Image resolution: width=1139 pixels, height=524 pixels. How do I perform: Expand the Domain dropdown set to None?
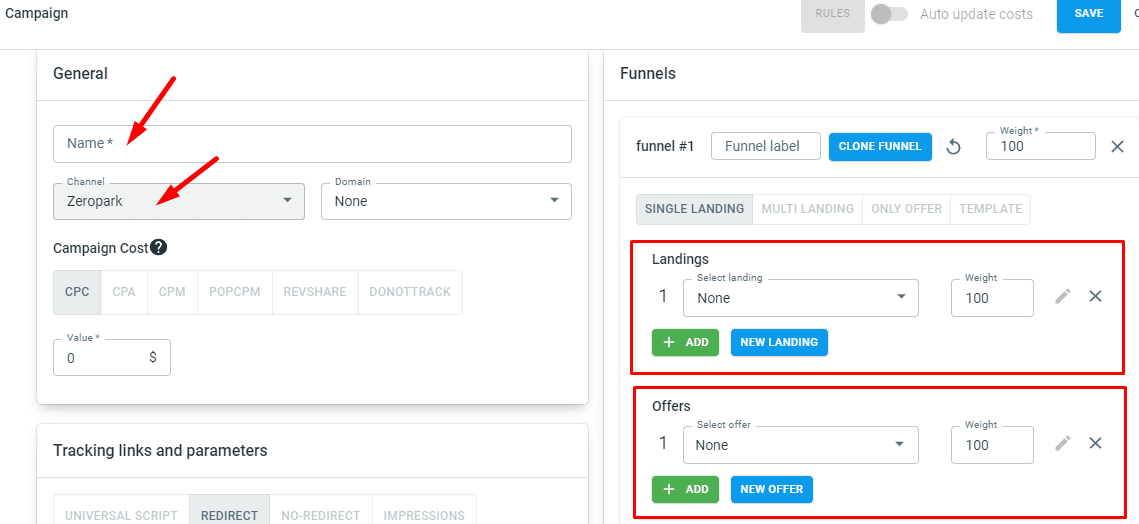(446, 201)
